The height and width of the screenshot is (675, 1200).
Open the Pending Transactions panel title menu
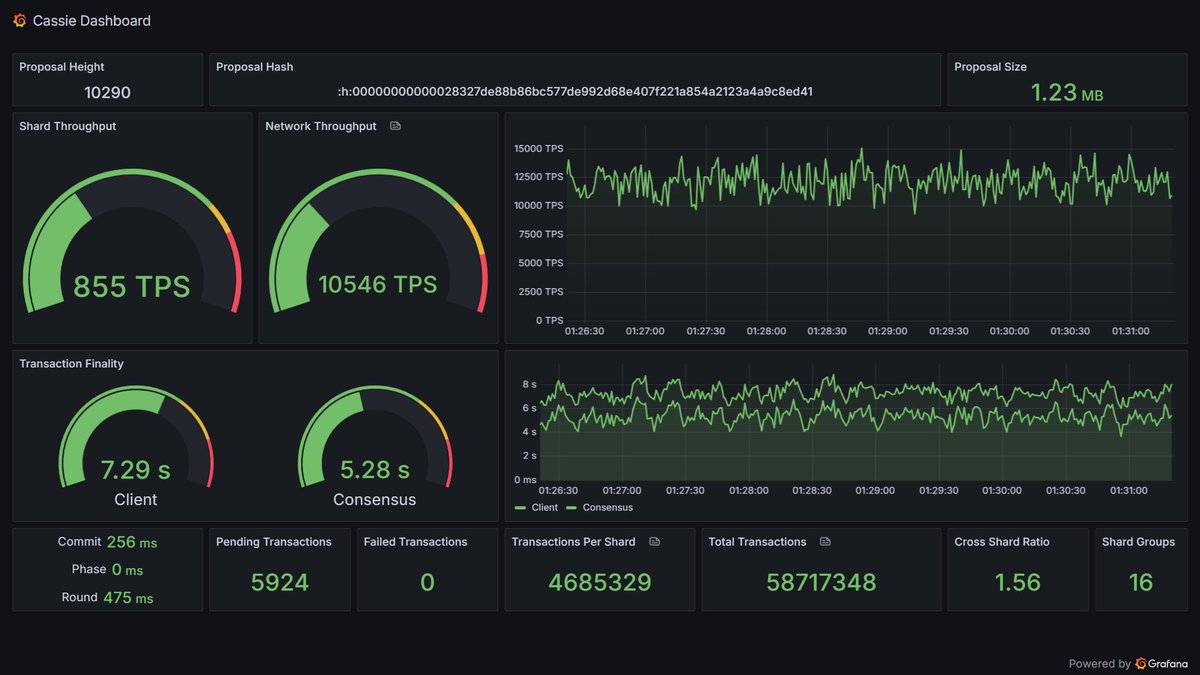[274, 542]
